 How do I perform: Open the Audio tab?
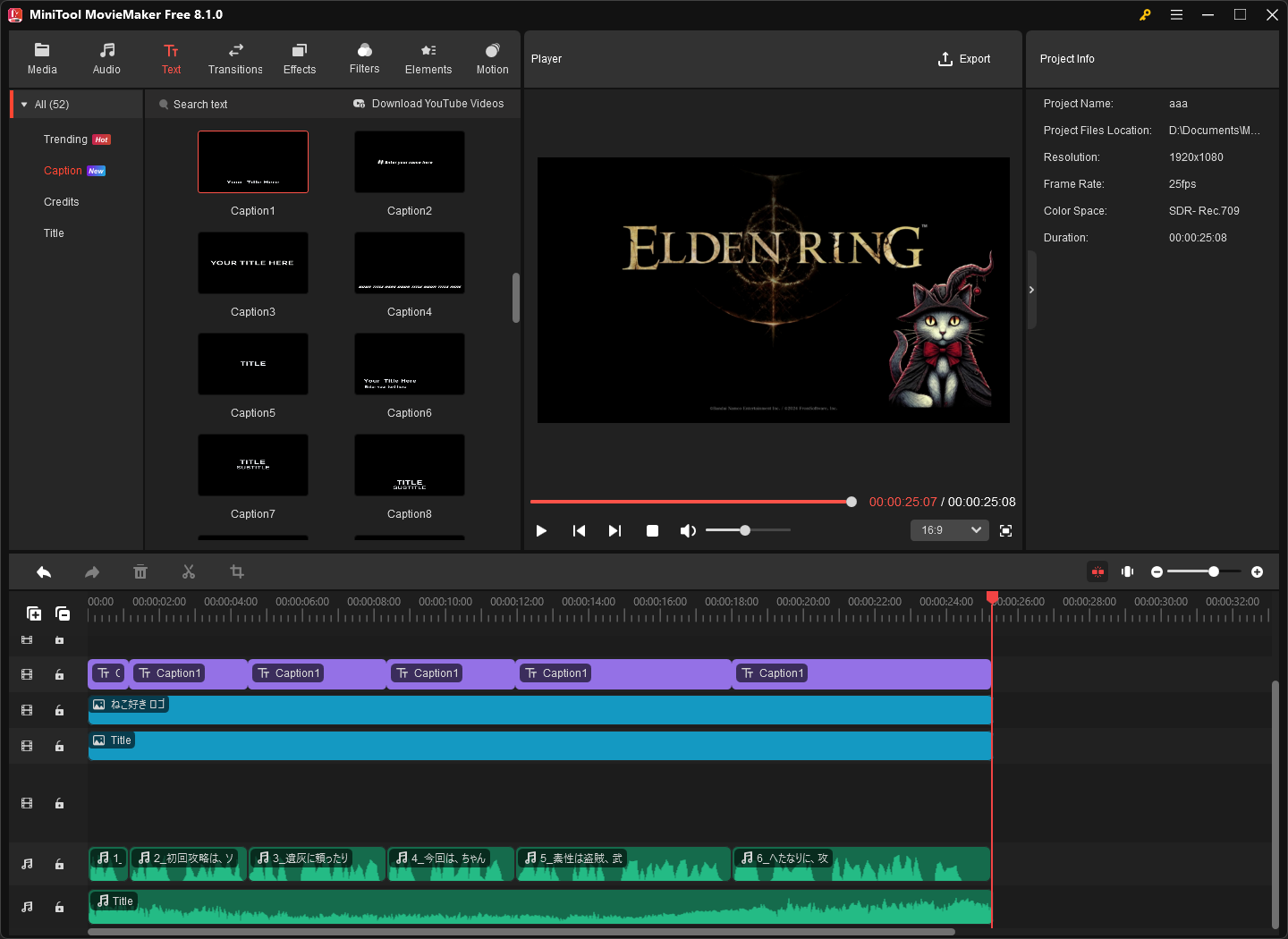(106, 59)
